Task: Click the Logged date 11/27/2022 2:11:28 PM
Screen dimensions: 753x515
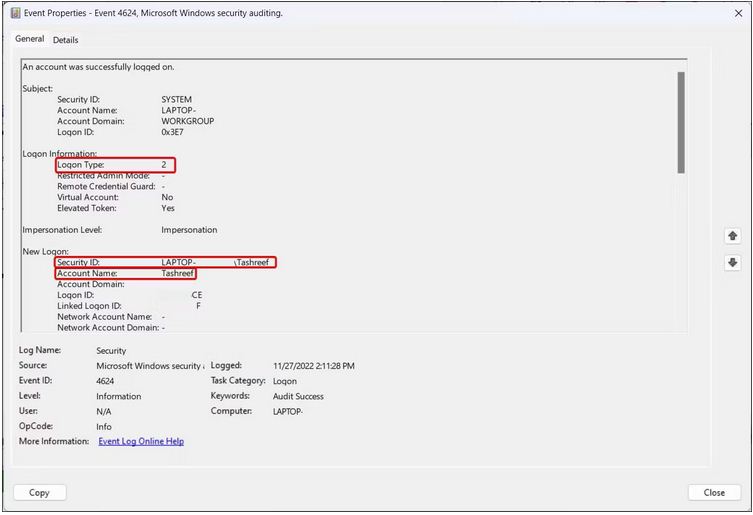Action: pyautogui.click(x=314, y=366)
